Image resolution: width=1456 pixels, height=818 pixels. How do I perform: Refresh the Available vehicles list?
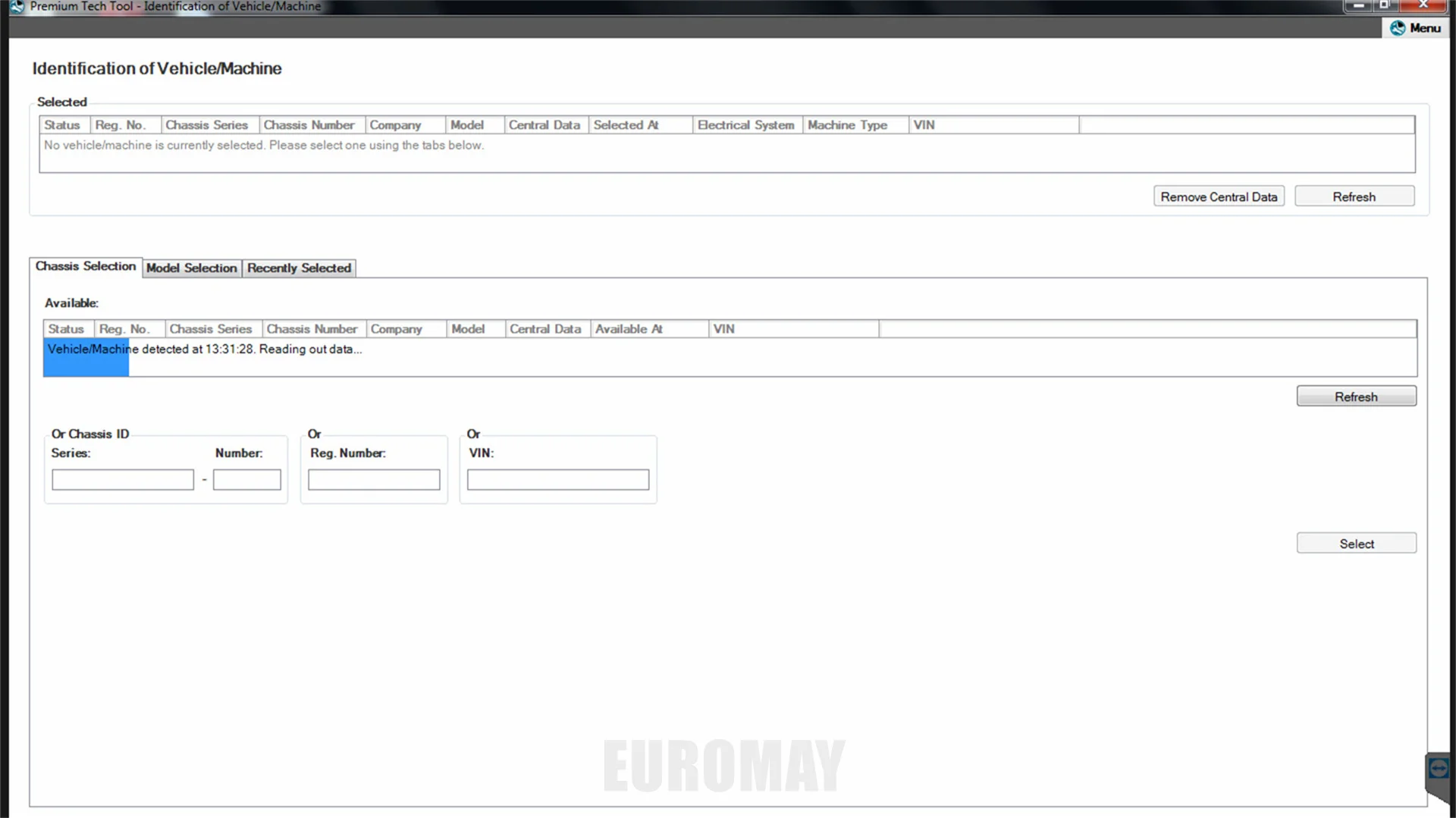click(x=1356, y=396)
